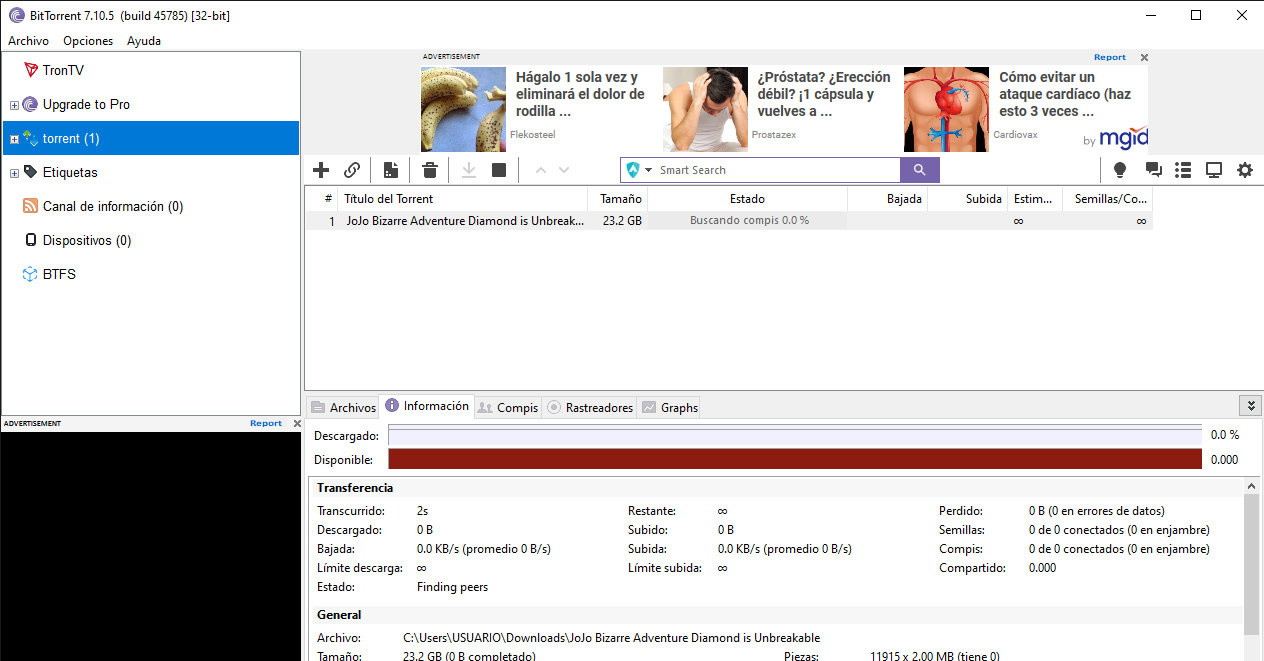
Task: Sort by Estado column header
Action: point(747,199)
